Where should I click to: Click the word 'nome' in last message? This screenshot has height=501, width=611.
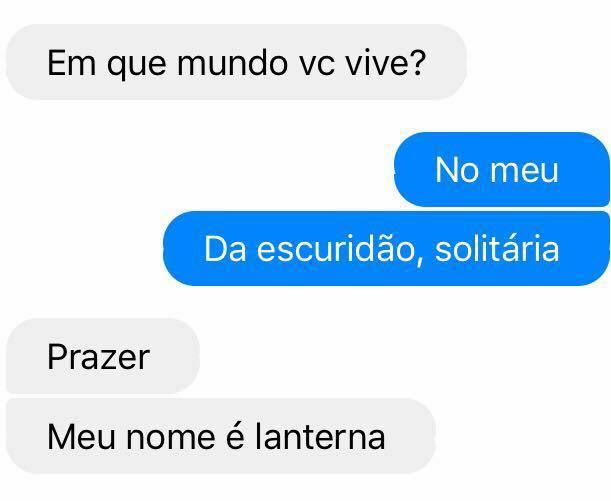[x=170, y=437]
